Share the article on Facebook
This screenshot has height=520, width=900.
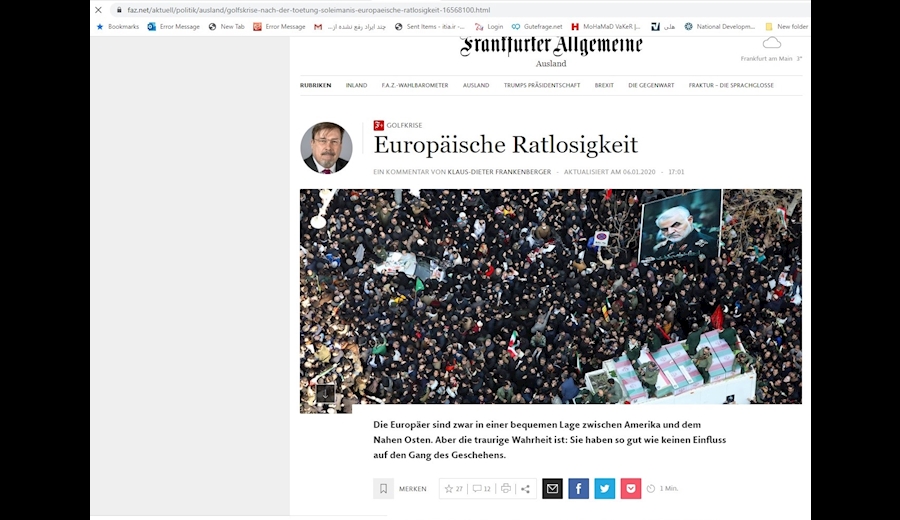(x=579, y=488)
